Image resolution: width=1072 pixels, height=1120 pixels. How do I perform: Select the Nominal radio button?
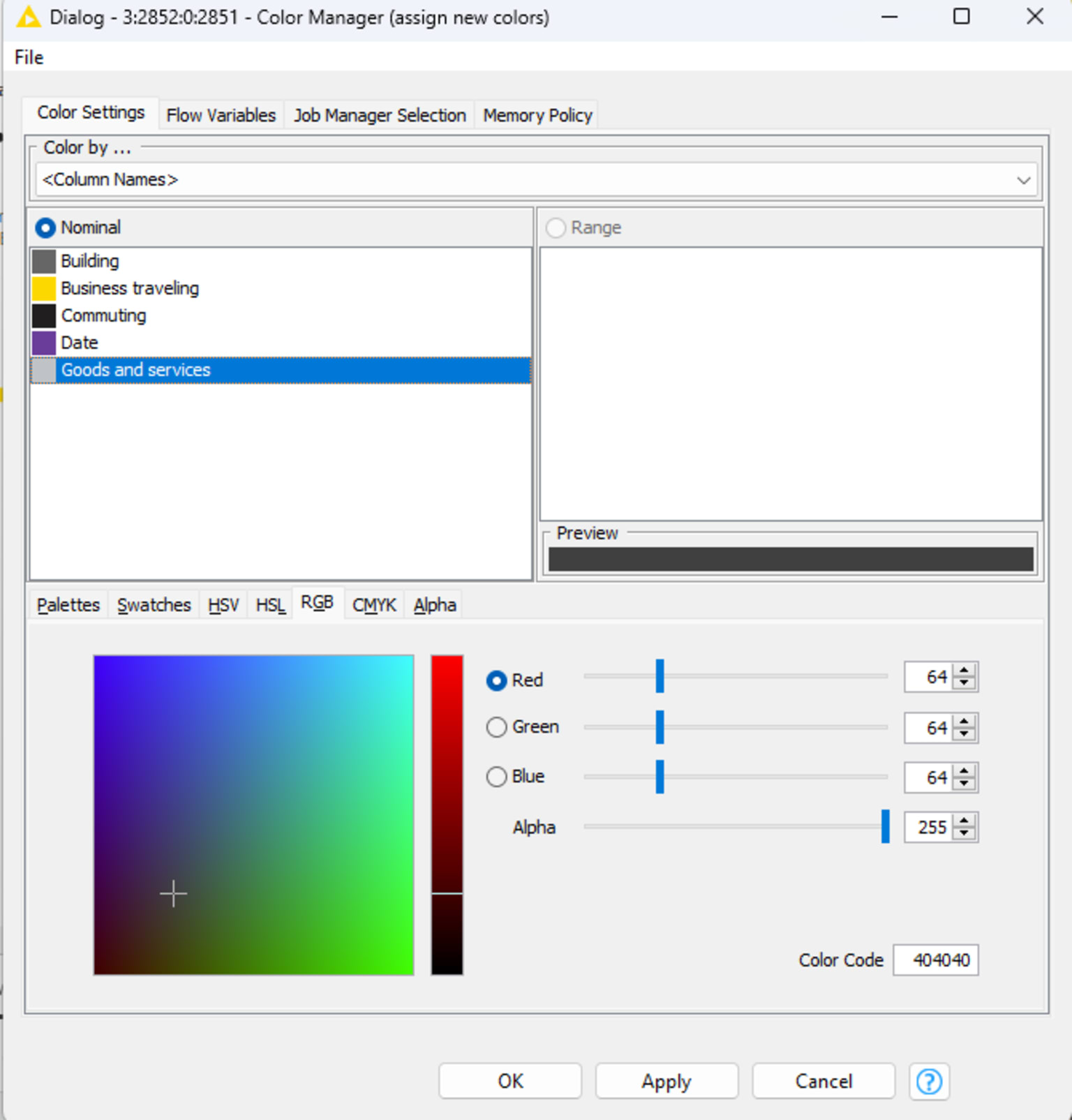point(45,227)
